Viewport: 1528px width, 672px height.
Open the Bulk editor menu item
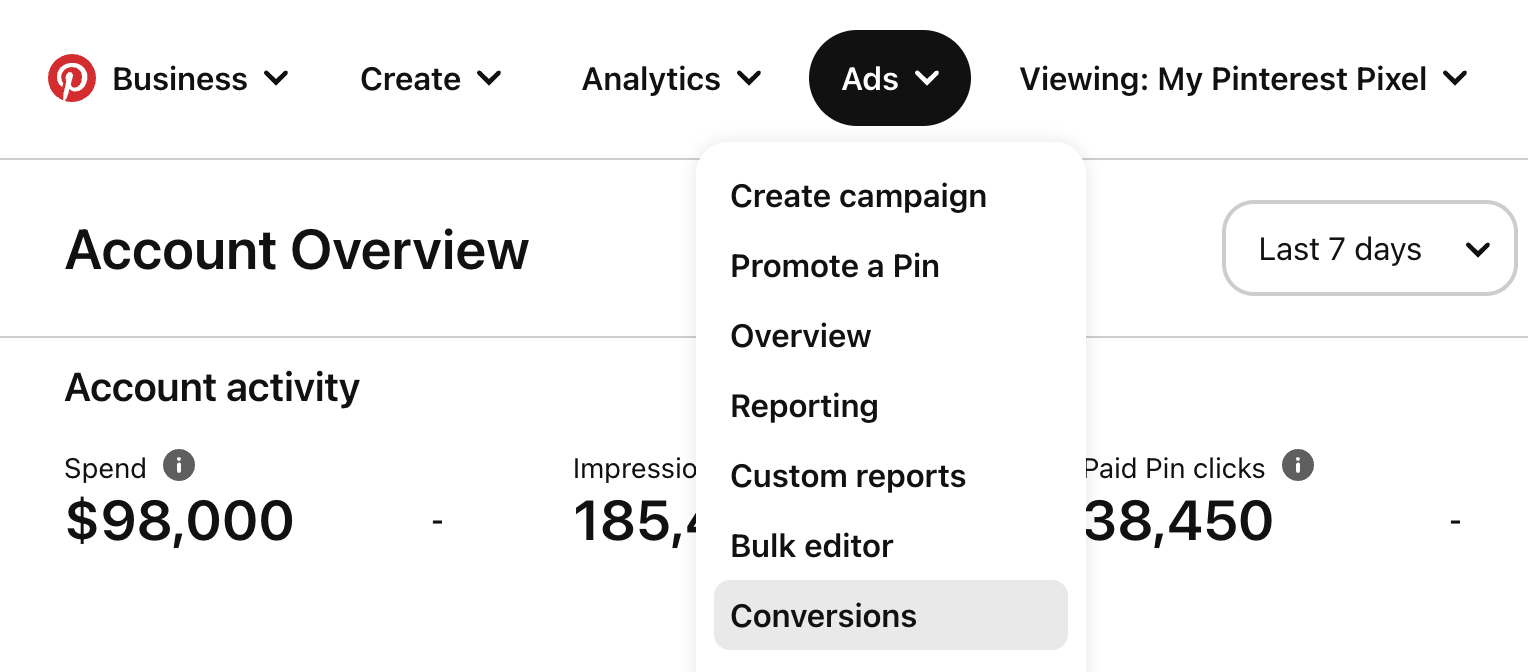click(812, 546)
